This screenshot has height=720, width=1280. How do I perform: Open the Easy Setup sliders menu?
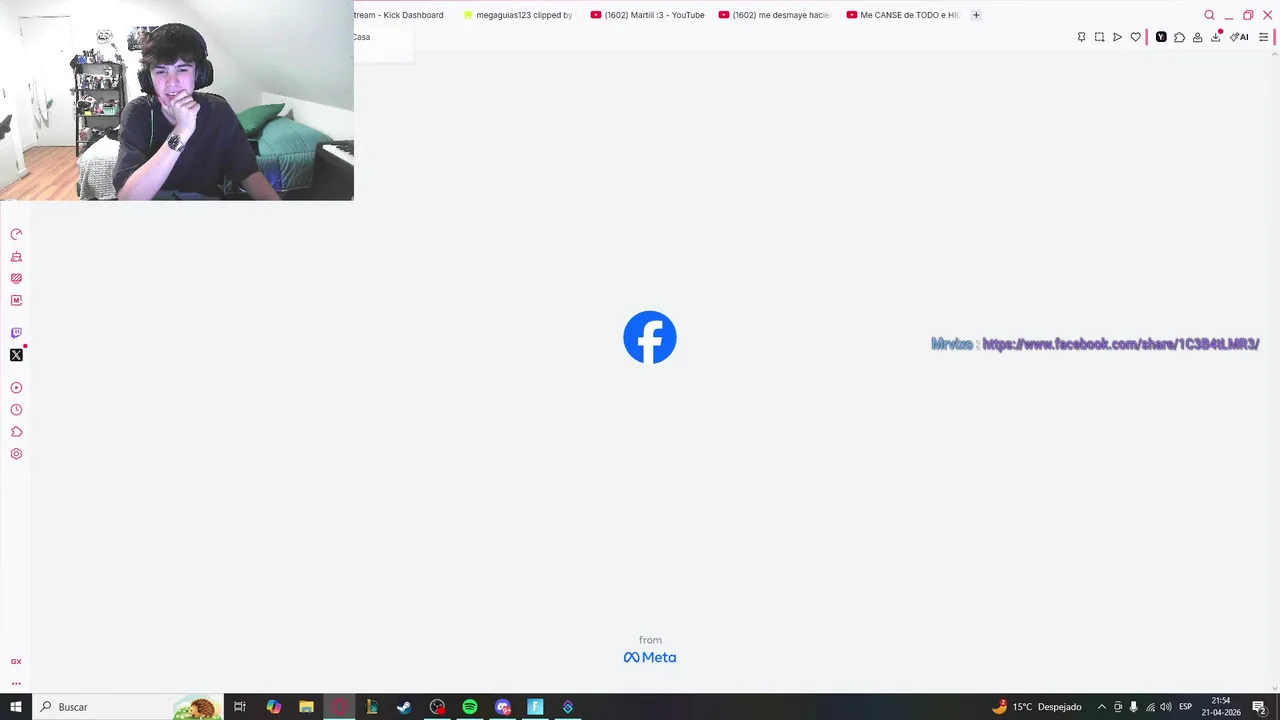point(1263,37)
